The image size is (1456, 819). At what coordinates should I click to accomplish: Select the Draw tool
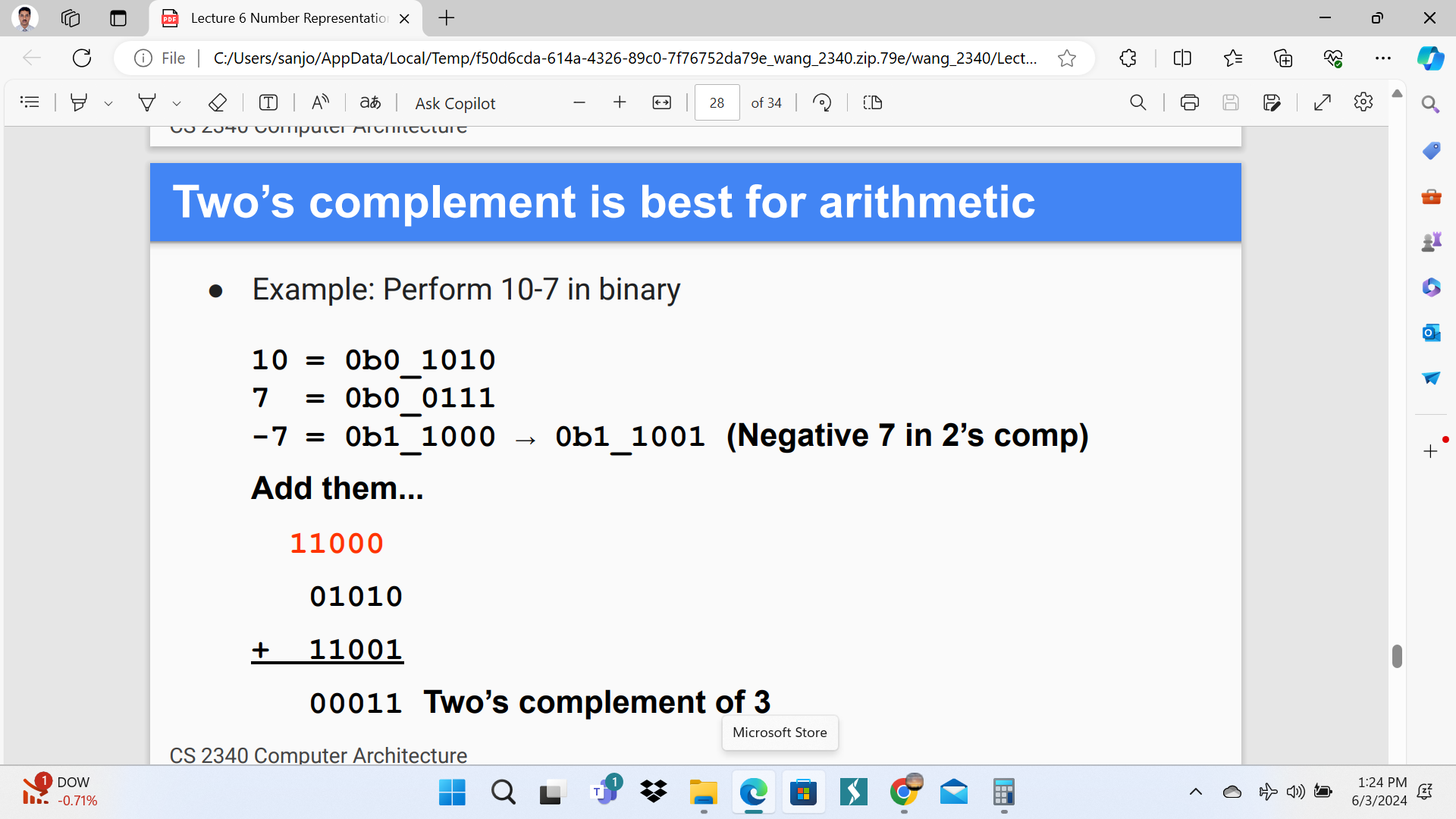(x=147, y=102)
